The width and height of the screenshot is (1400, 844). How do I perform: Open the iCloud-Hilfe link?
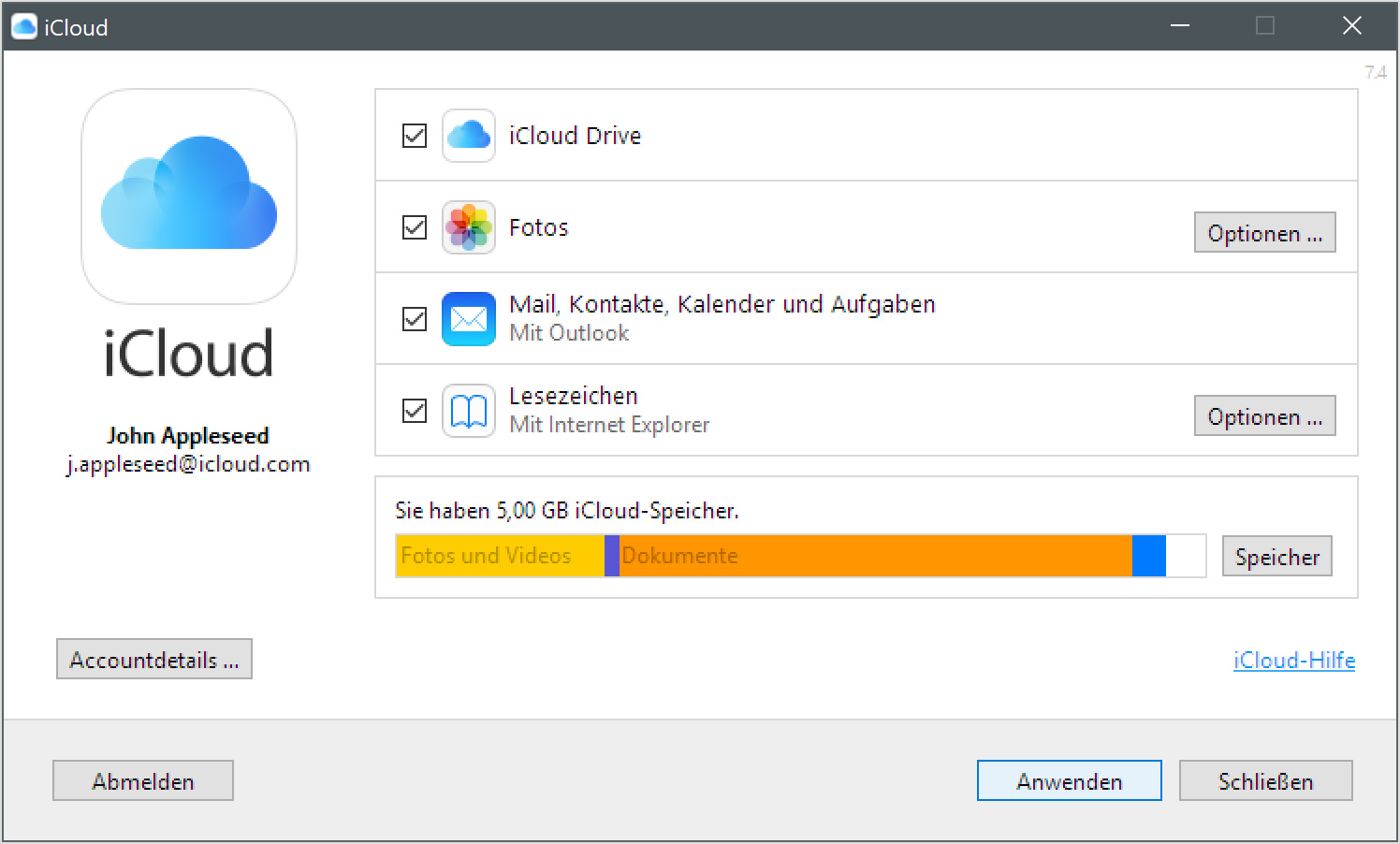[1294, 660]
